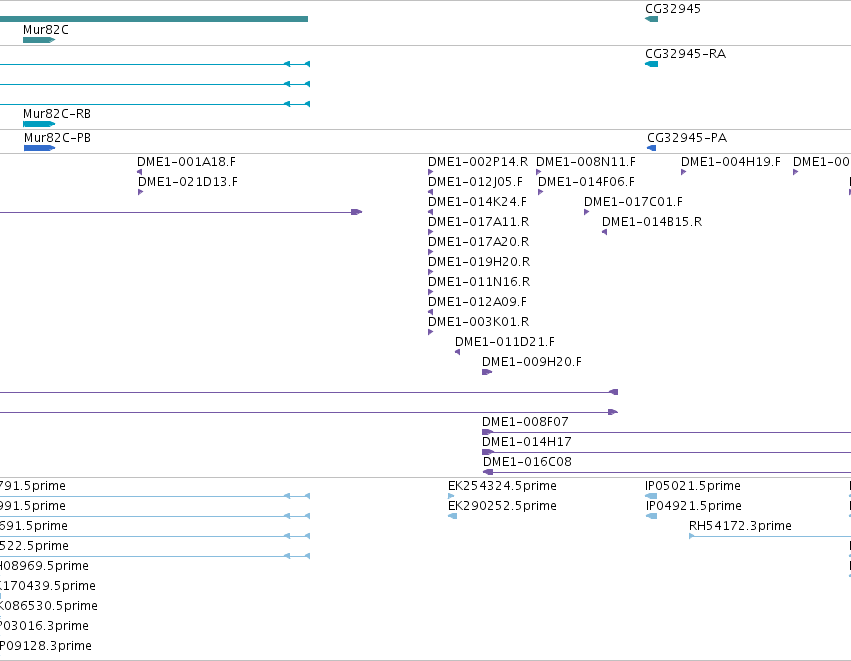This screenshot has height=661, width=851.
Task: Select the thick teal gene span bar
Action: click(x=154, y=19)
